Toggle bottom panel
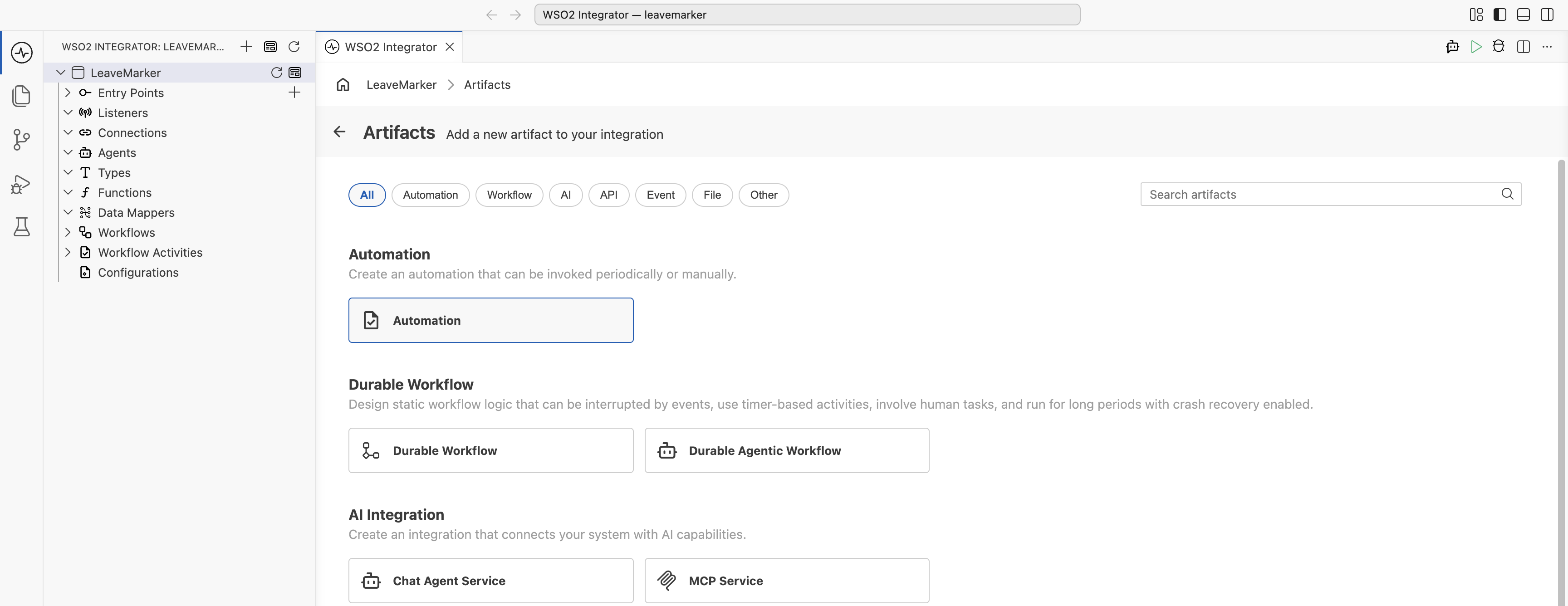 [x=1524, y=15]
